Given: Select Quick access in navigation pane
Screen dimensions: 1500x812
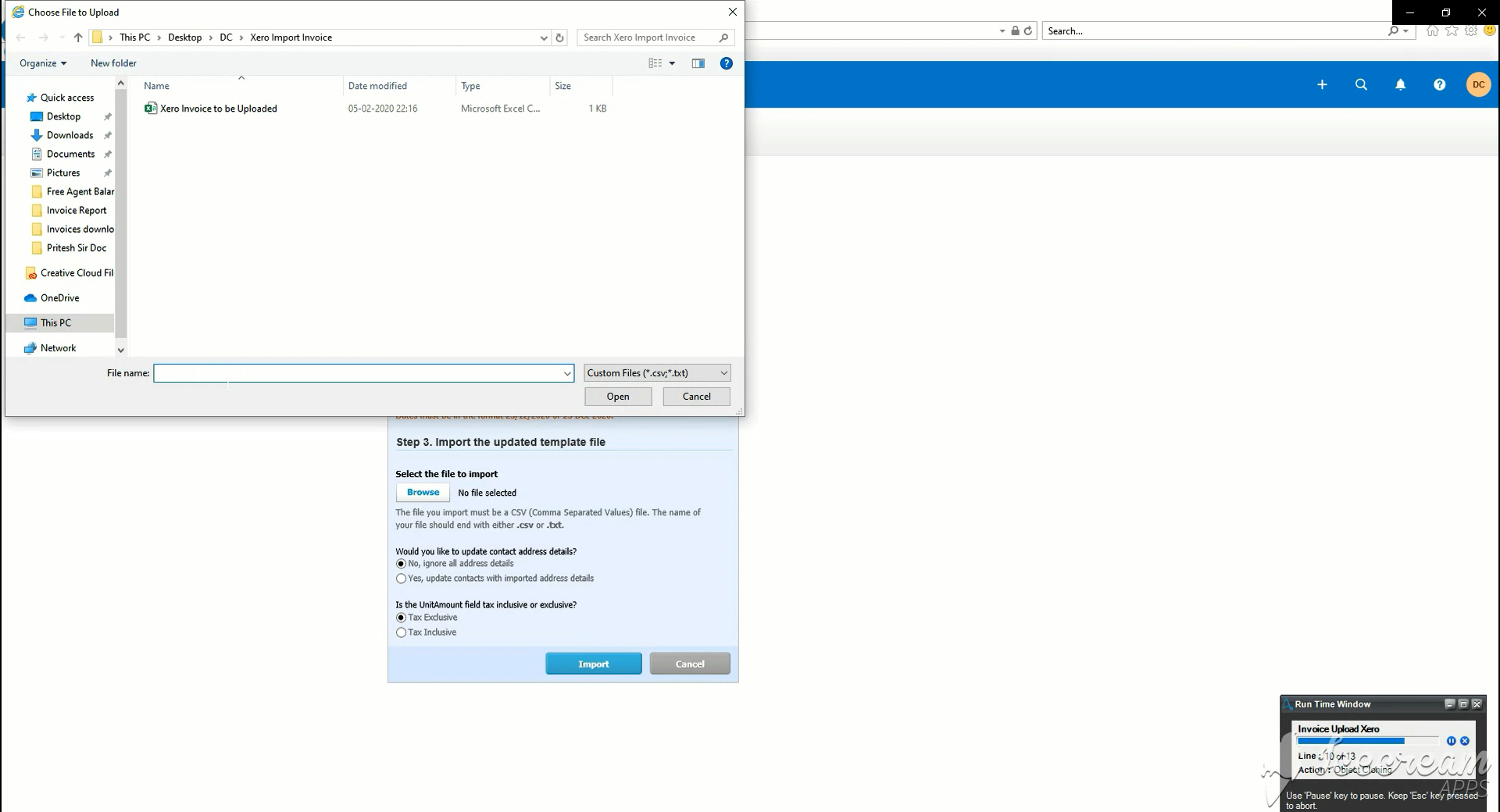Looking at the screenshot, I should click(x=61, y=98).
